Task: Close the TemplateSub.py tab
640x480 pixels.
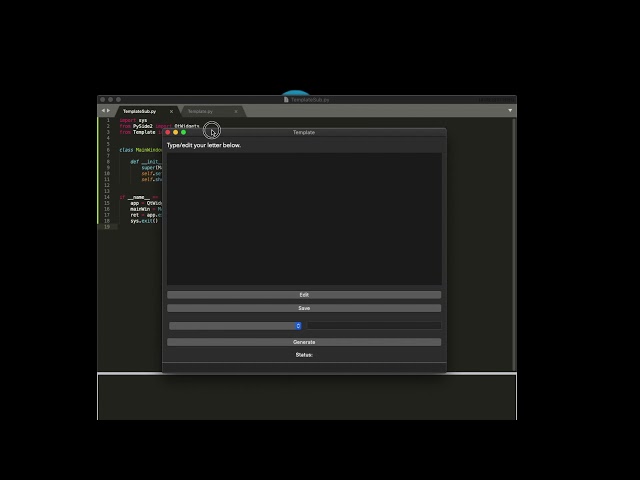Action: [x=171, y=111]
